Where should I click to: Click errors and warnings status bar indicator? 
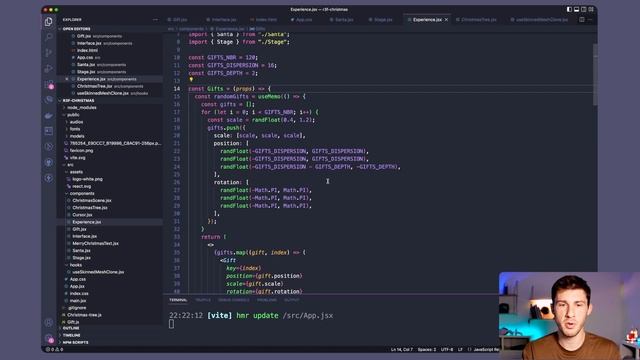click(55, 349)
